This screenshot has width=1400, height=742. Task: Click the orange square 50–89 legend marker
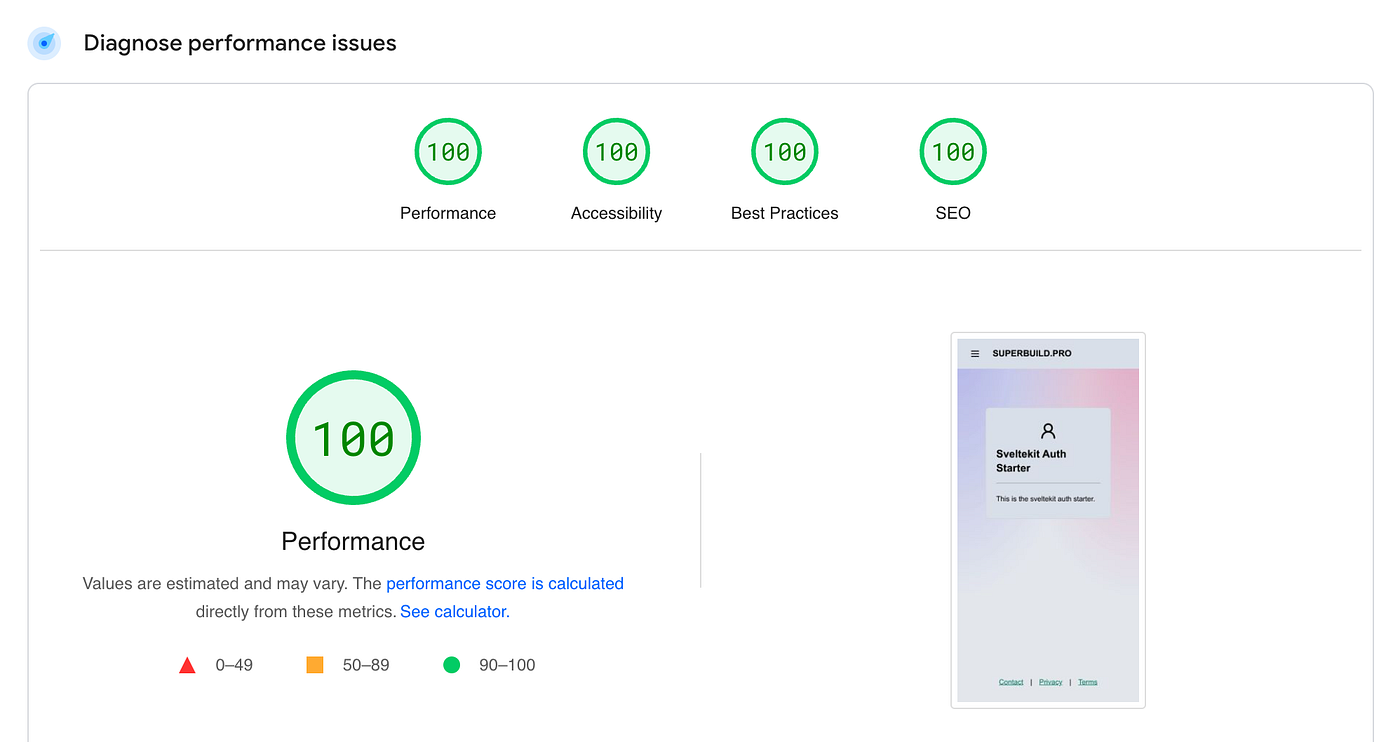[x=314, y=665]
